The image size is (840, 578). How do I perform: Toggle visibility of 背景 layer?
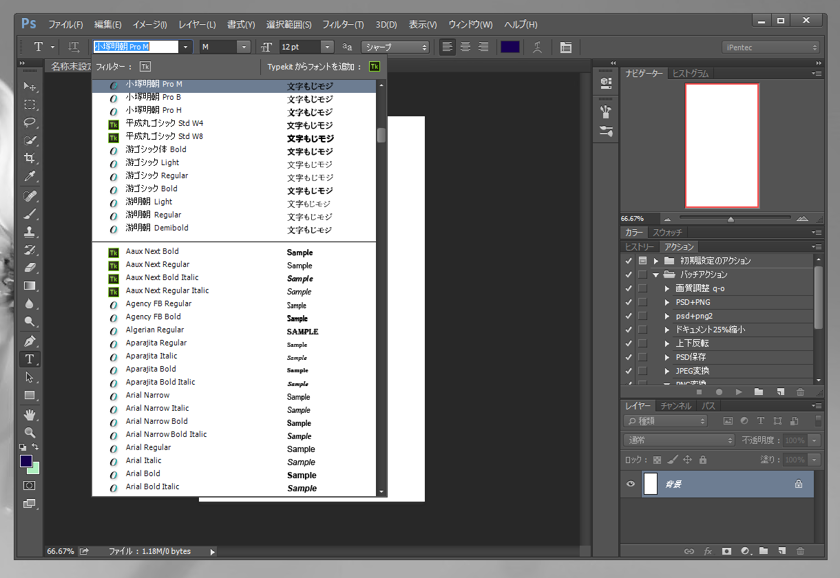(631, 484)
